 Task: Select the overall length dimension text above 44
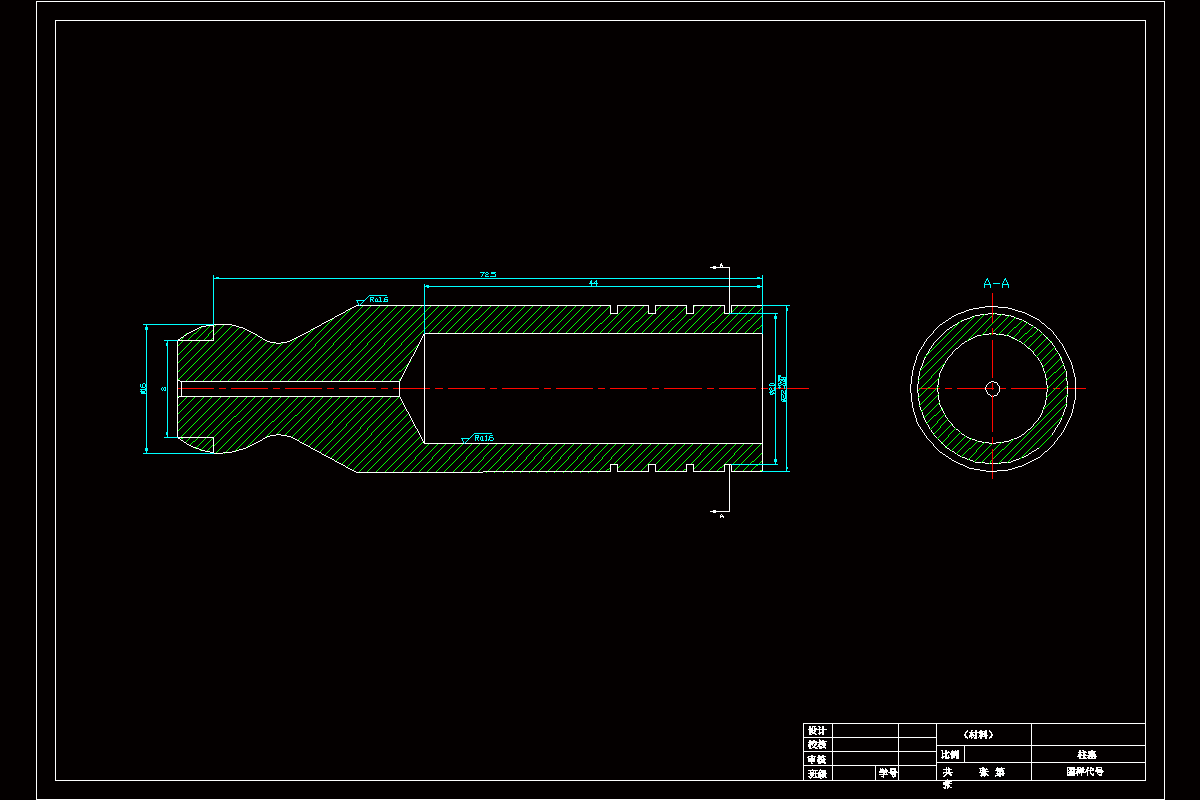tap(488, 274)
